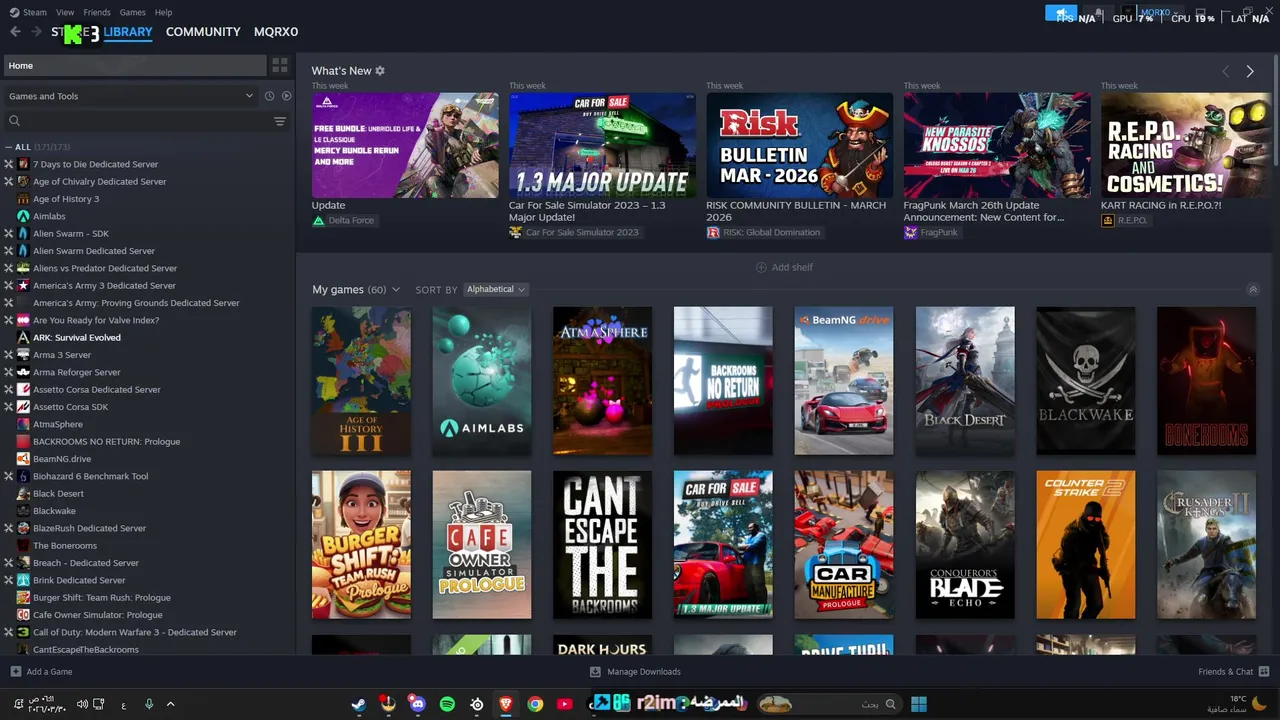1280x720 pixels.
Task: Show ready-to-play games icon
Action: [x=286, y=96]
